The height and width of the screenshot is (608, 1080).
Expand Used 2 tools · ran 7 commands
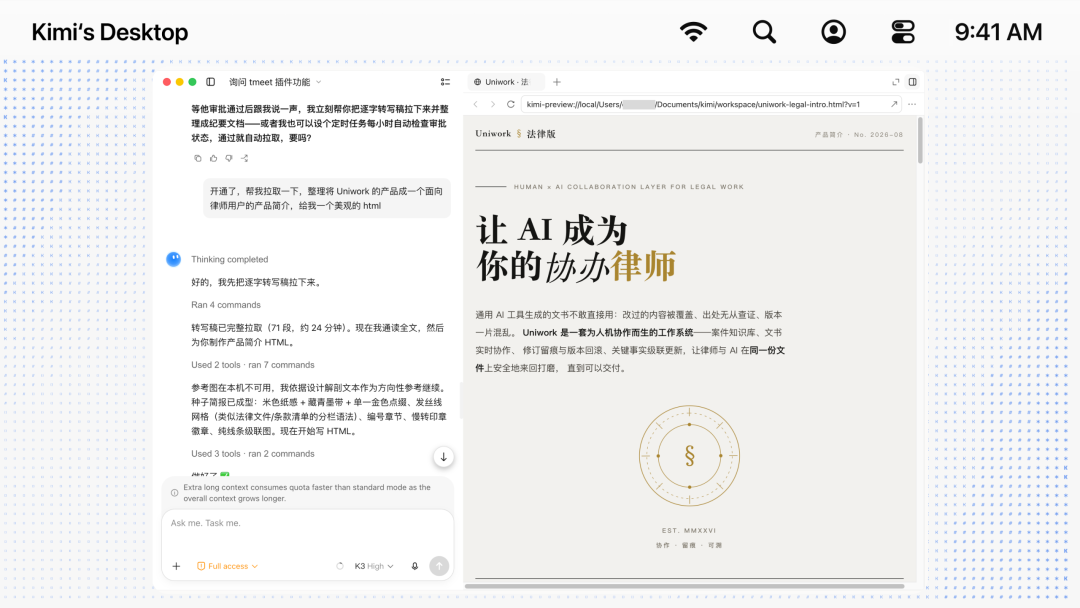pos(253,365)
